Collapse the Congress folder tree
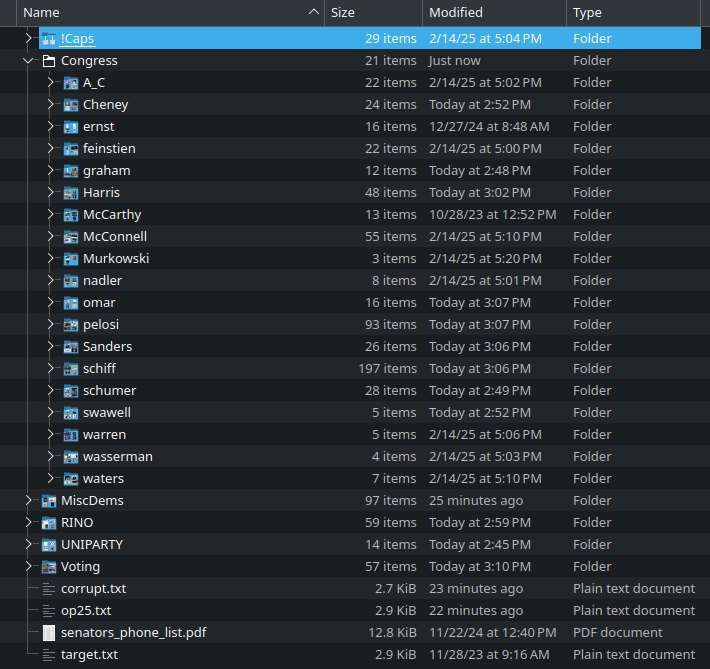The width and height of the screenshot is (710, 669). coord(29,61)
